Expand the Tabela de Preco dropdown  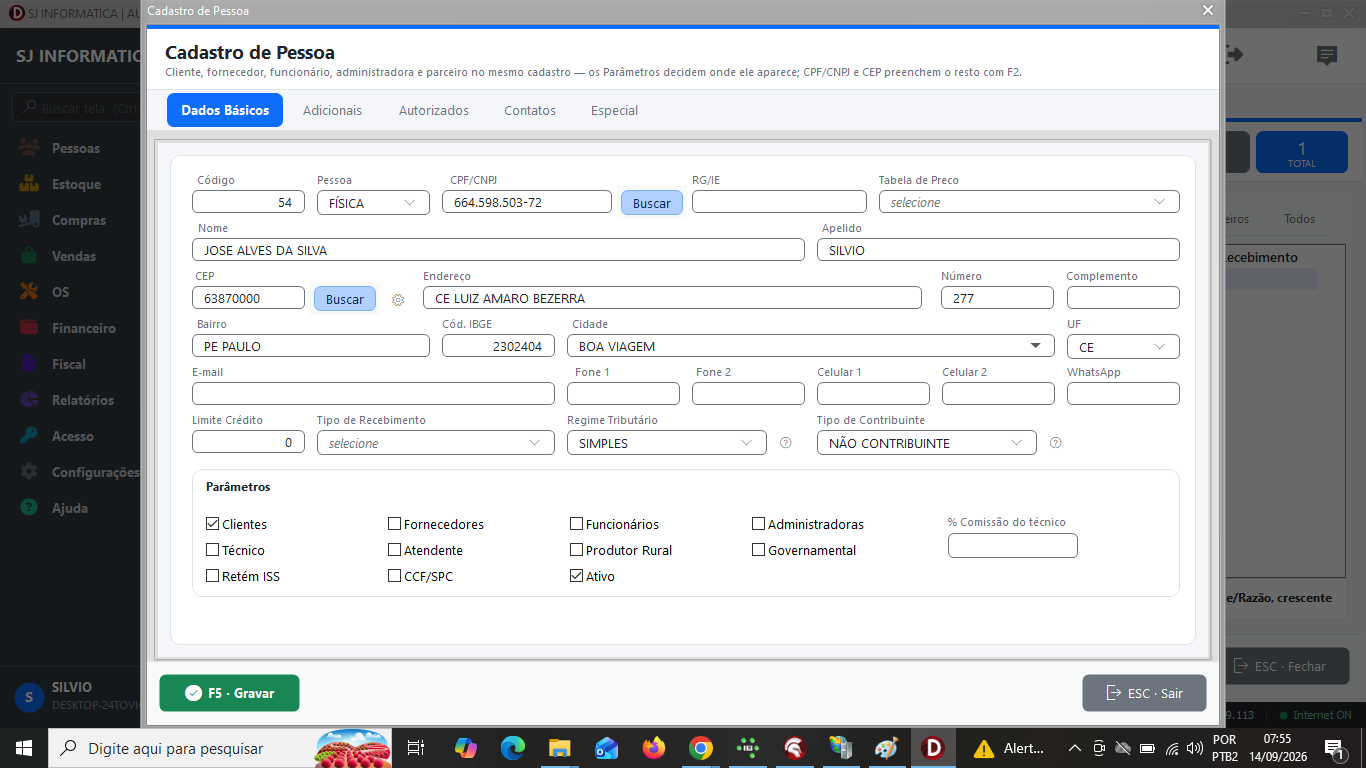click(1029, 202)
